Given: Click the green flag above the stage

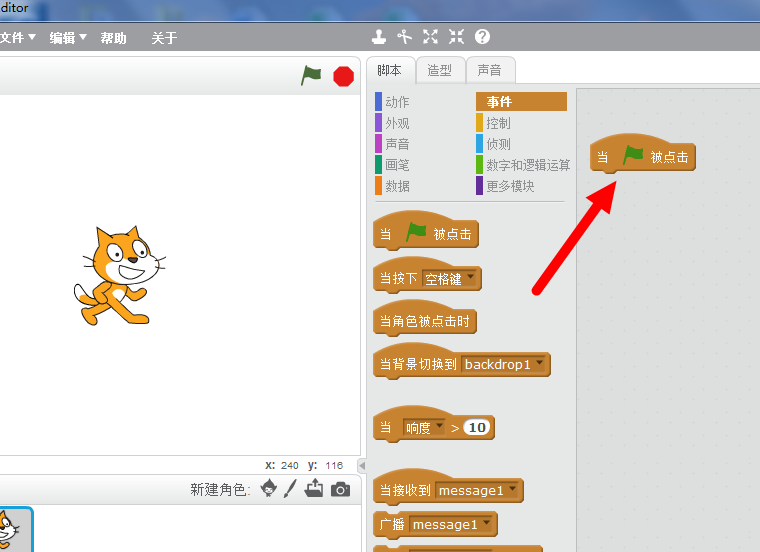Looking at the screenshot, I should [311, 76].
